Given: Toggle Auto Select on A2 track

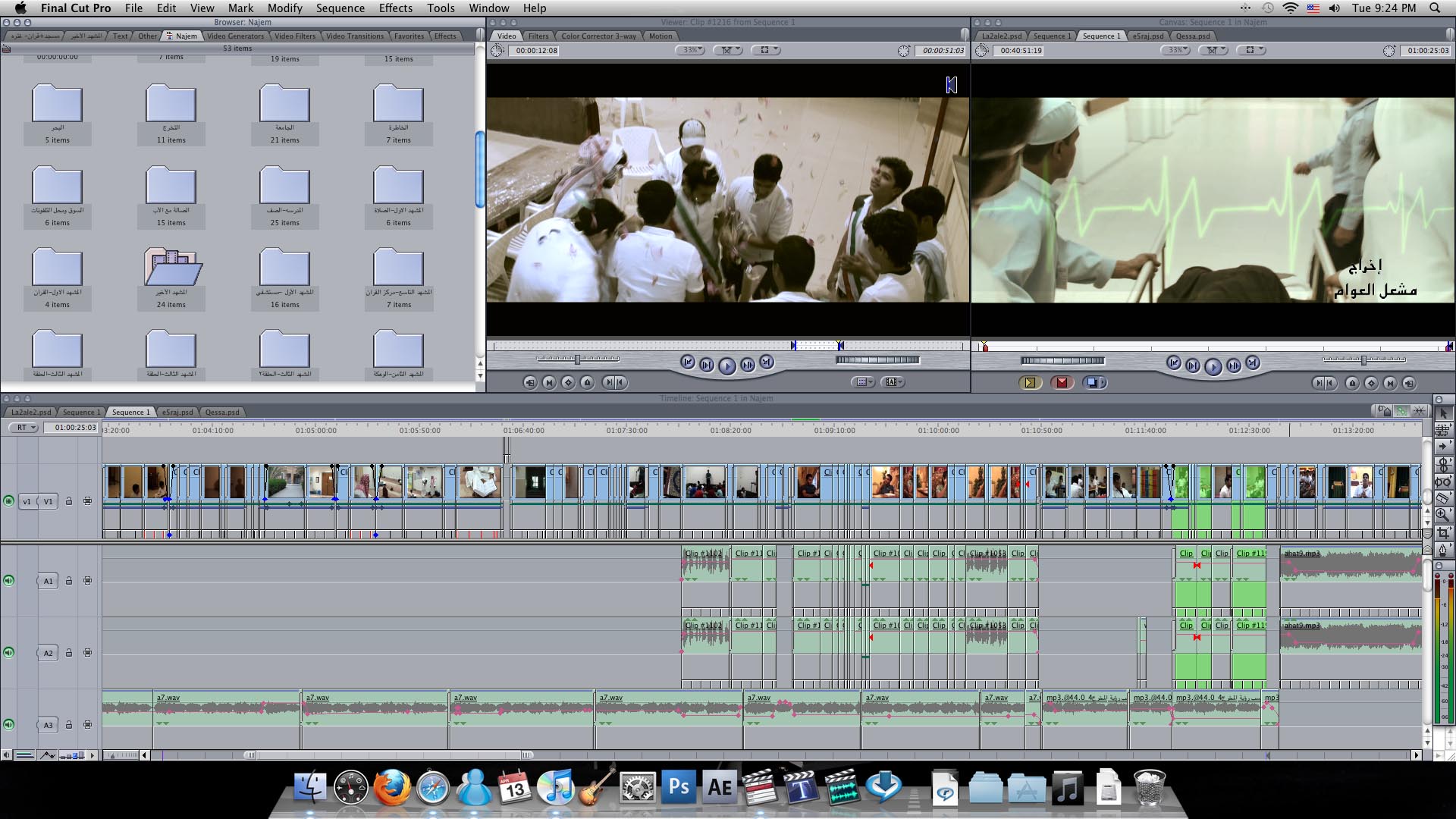Looking at the screenshot, I should [87, 653].
